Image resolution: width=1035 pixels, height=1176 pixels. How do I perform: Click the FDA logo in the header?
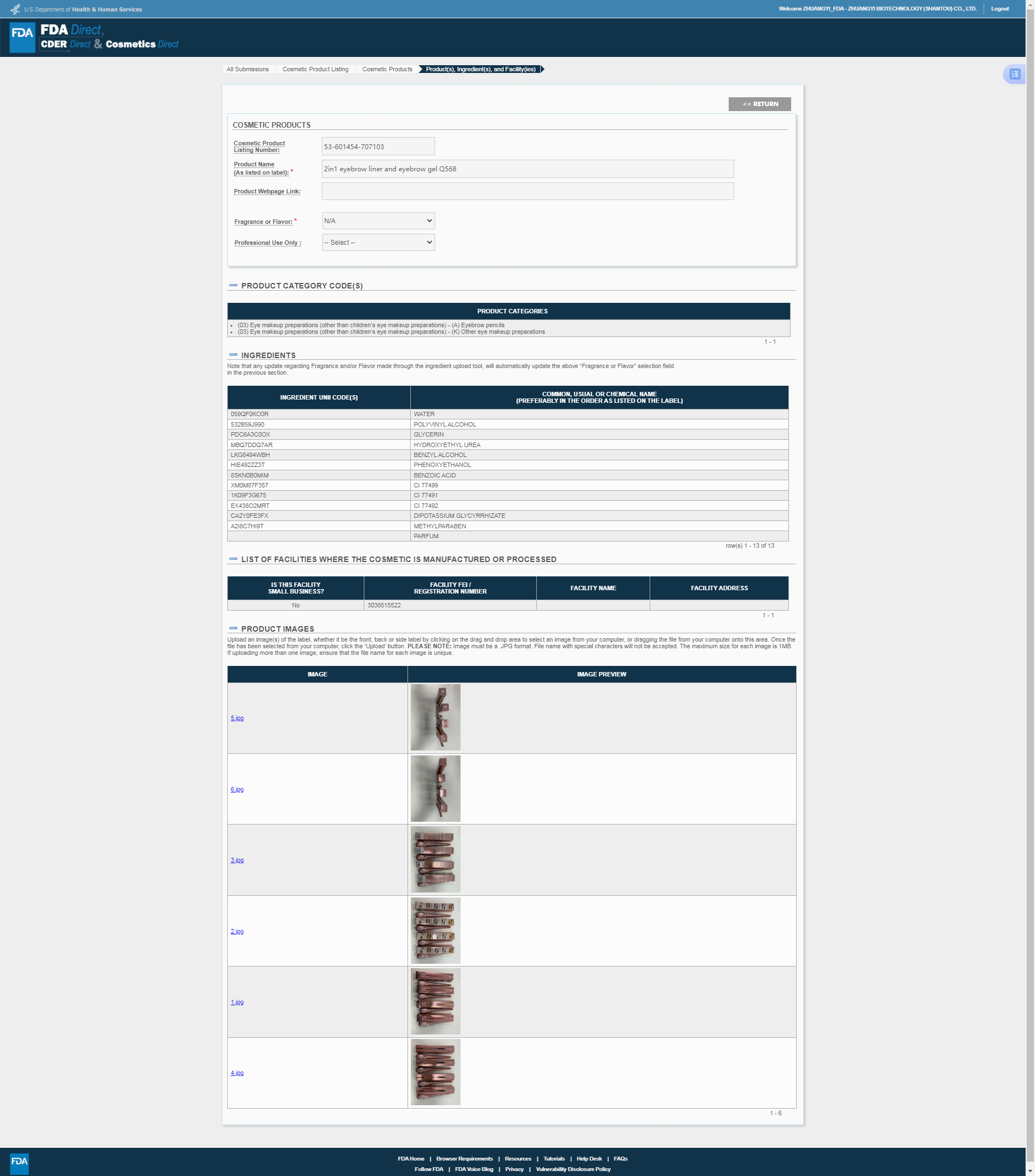click(x=23, y=38)
